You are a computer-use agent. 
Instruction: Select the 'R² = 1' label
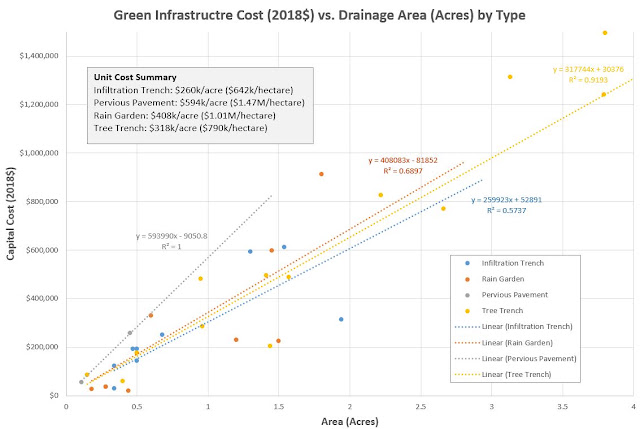pyautogui.click(x=171, y=247)
